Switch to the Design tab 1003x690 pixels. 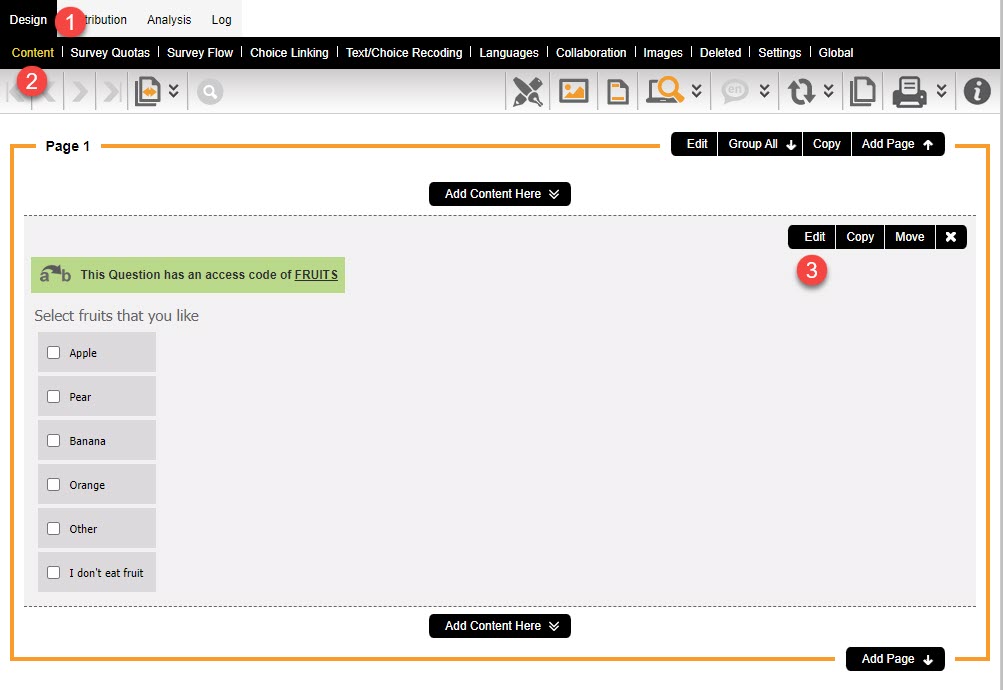click(28, 20)
